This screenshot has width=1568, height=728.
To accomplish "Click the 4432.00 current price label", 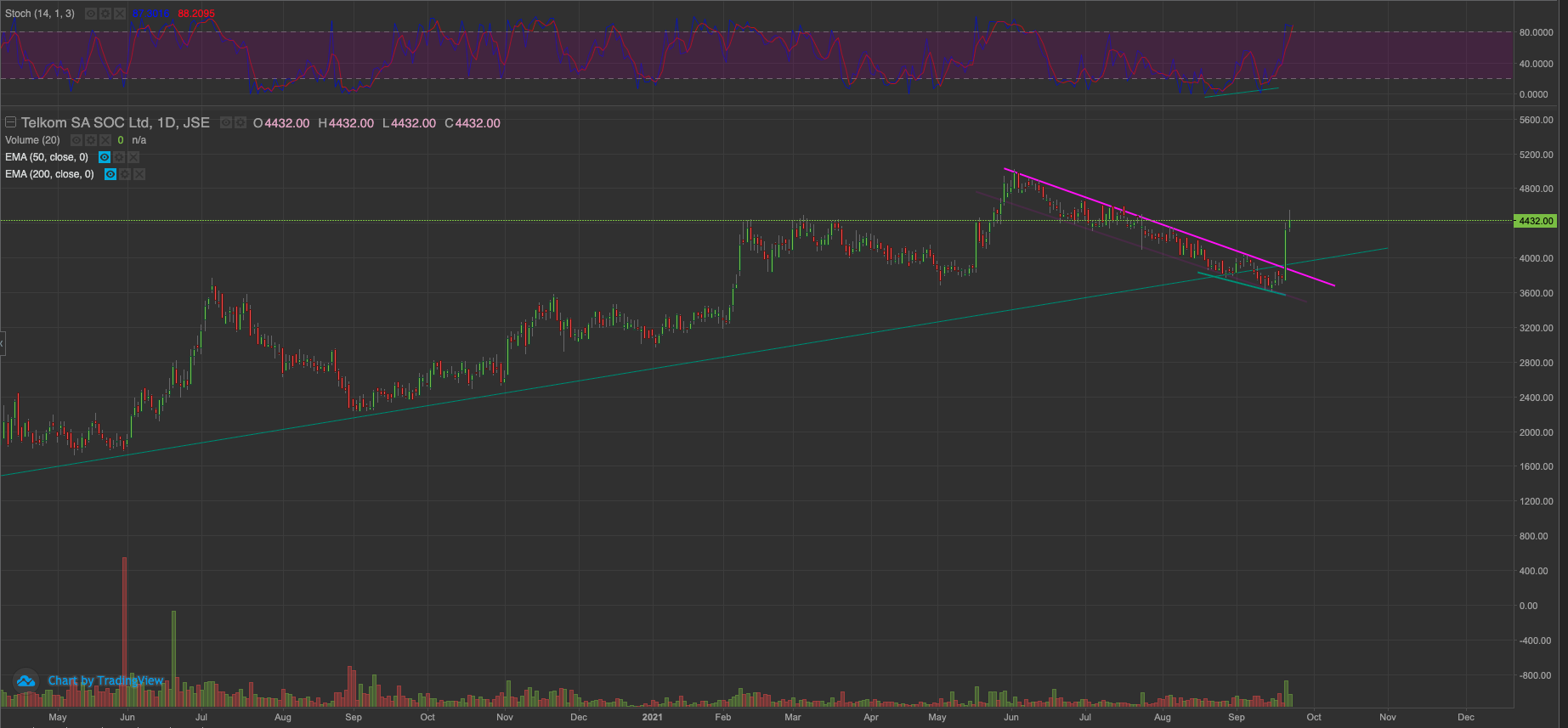I will (x=1535, y=221).
